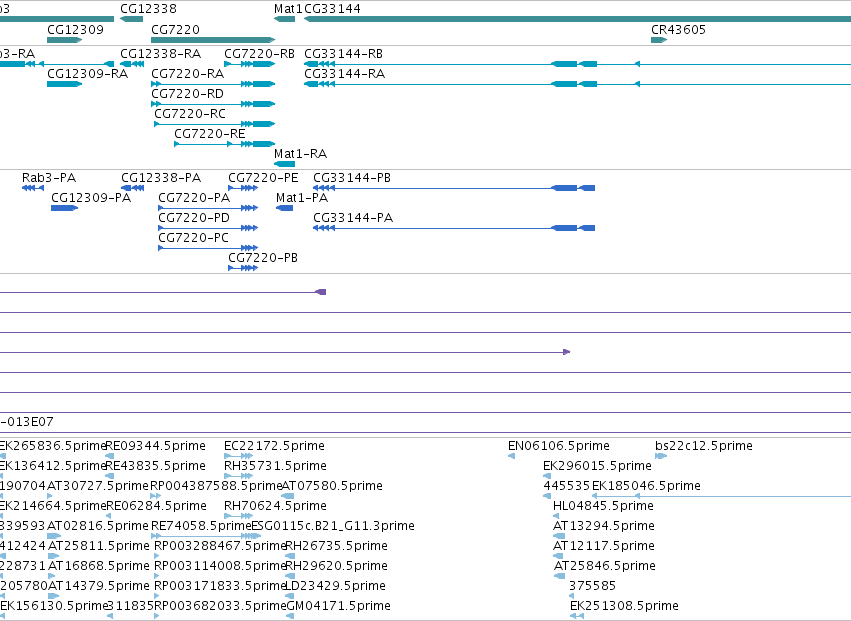Click transcript CG12338-RA label
851x621 pixels.
pos(161,54)
